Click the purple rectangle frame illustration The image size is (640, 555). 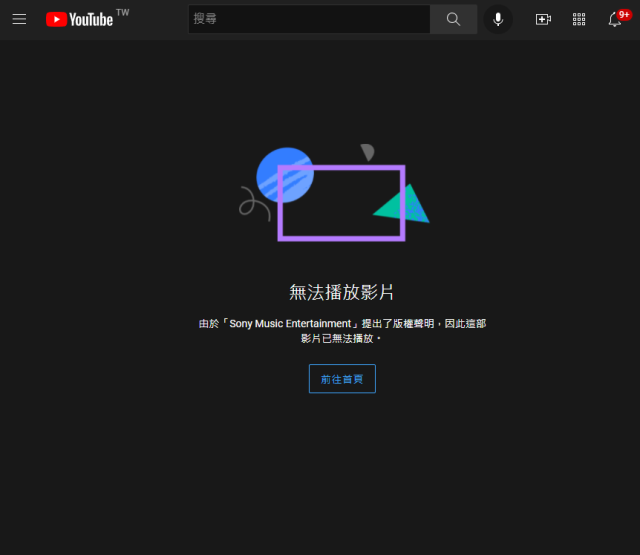pyautogui.click(x=341, y=236)
